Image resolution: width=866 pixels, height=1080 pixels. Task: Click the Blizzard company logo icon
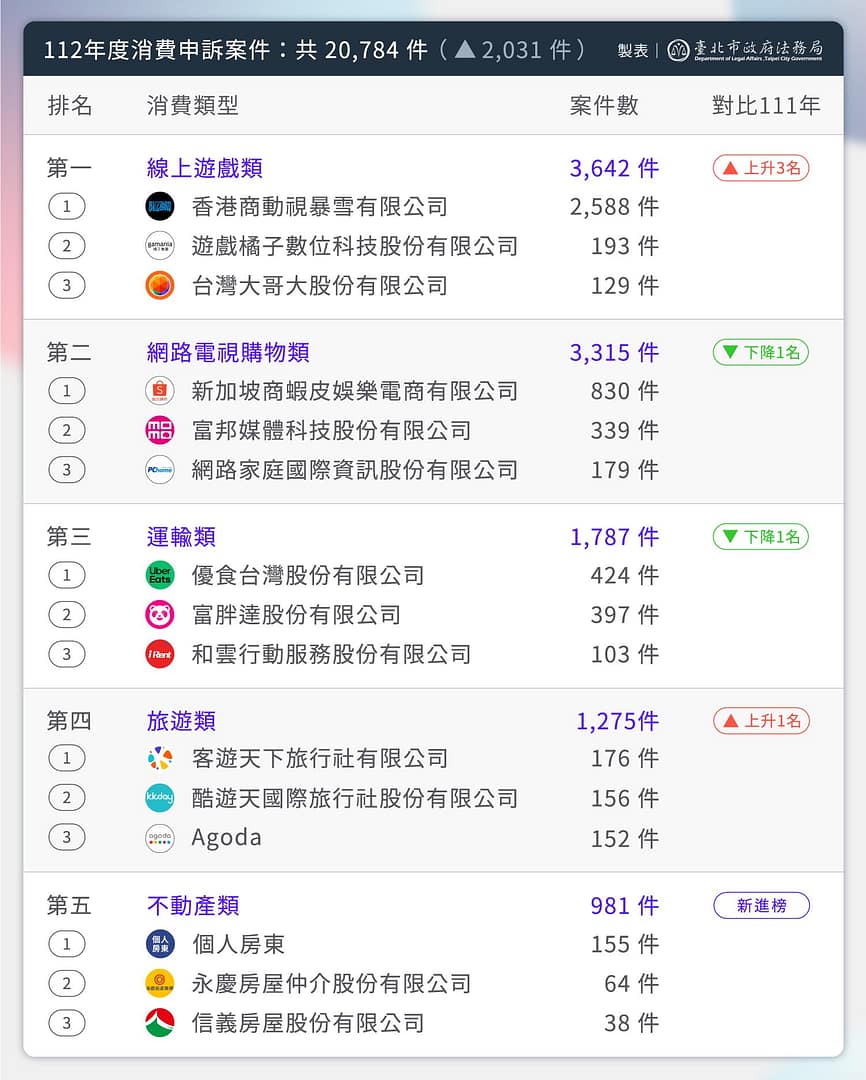(x=160, y=207)
